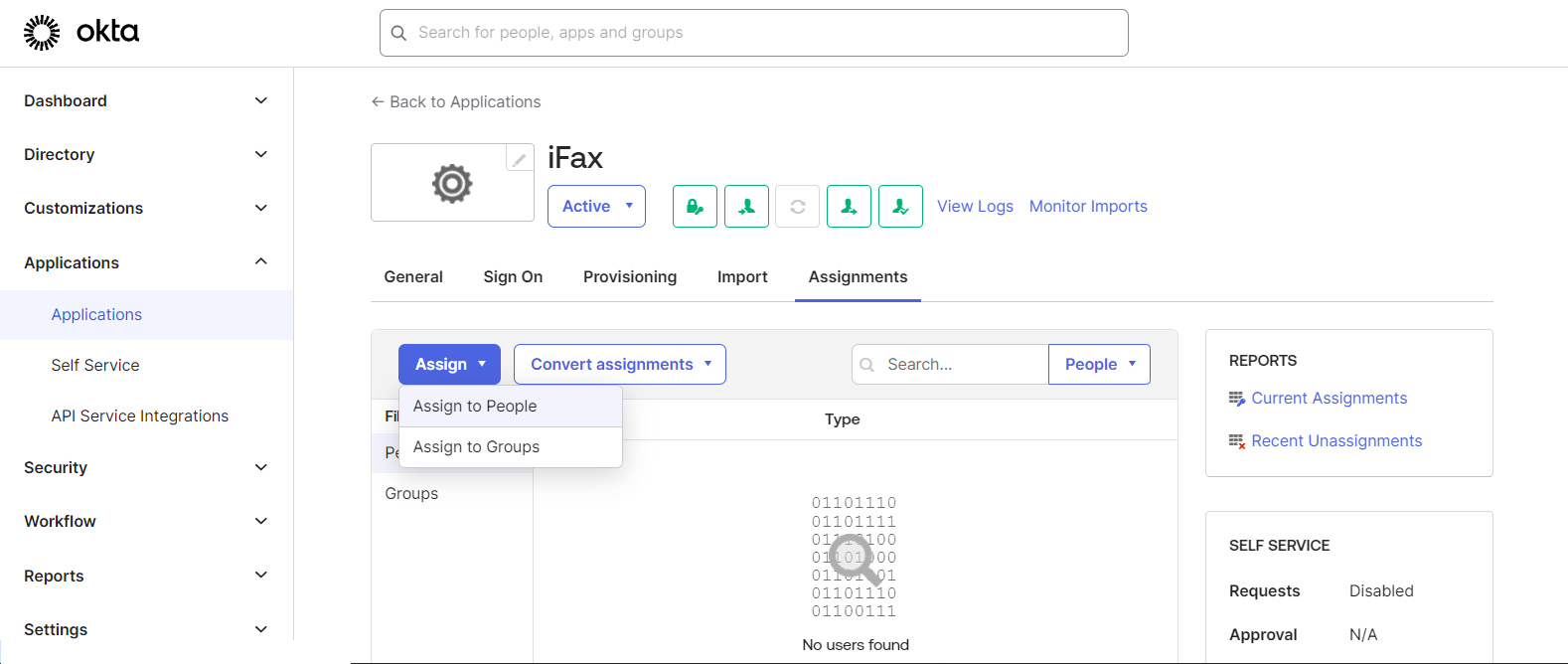Click the Assign dropdown button
The width and height of the screenshot is (1568, 664).
(x=450, y=364)
